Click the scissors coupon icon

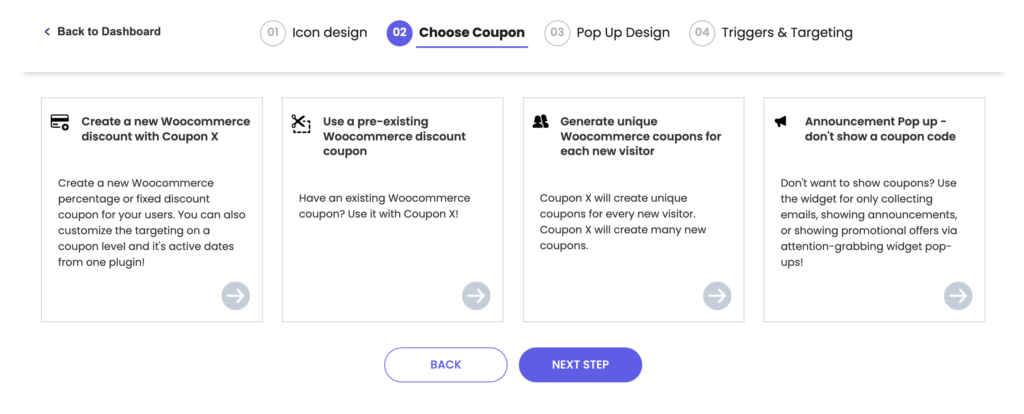pos(301,123)
